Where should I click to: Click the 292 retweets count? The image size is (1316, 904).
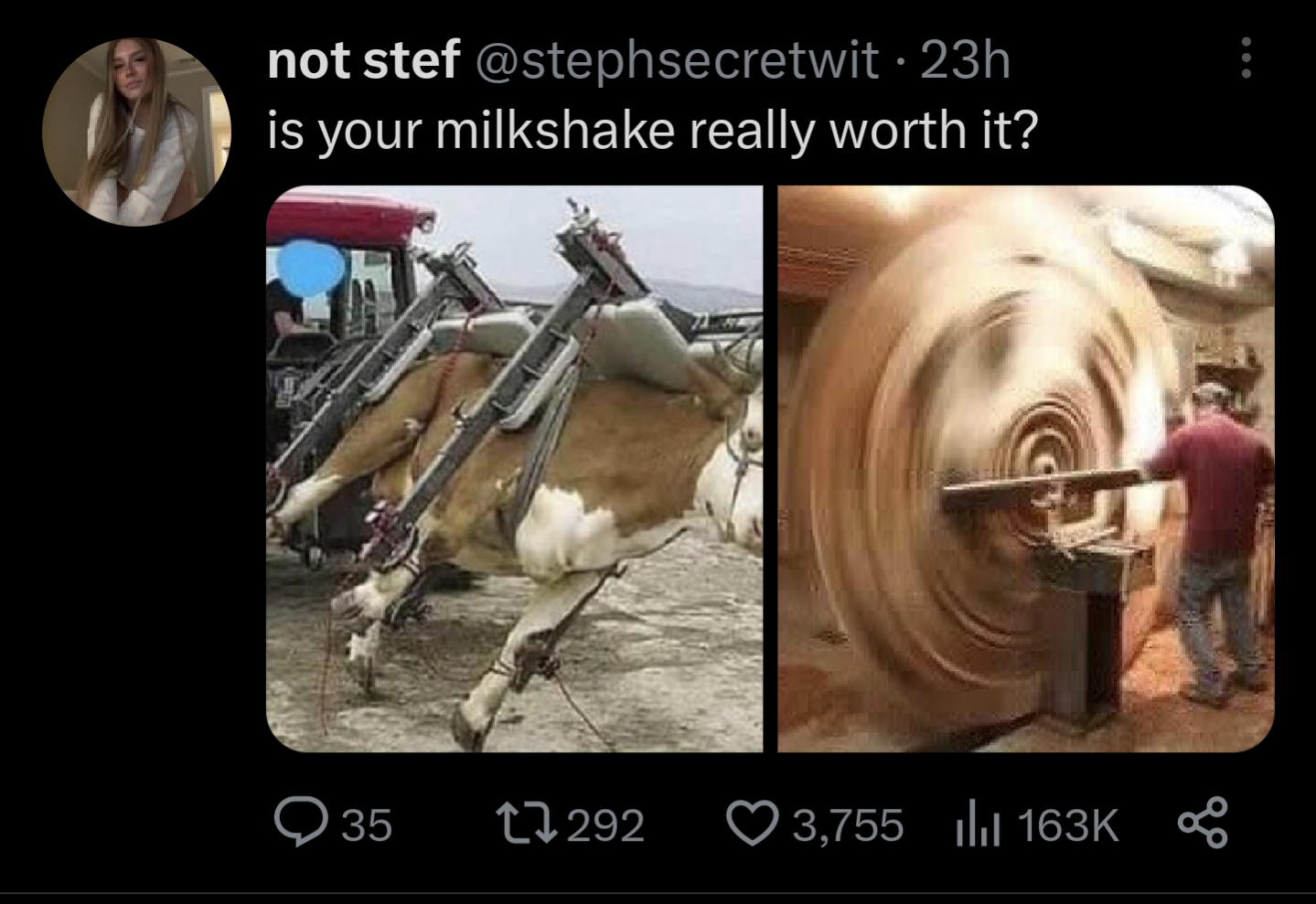pyautogui.click(x=606, y=824)
